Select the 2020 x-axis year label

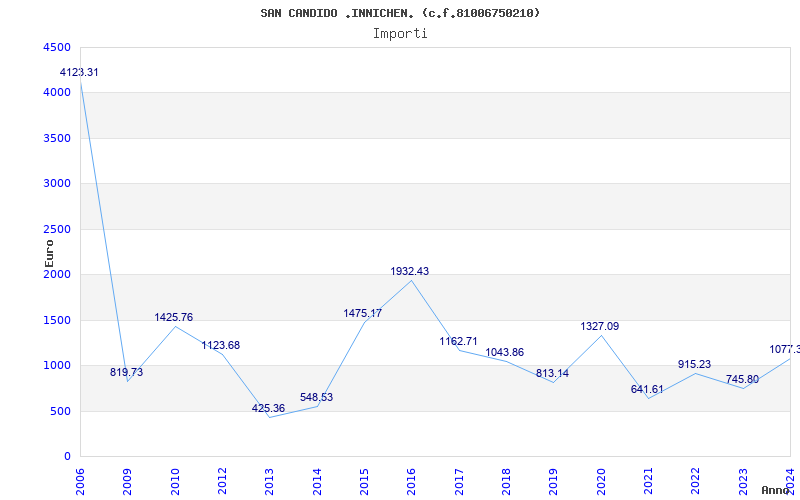tap(601, 481)
